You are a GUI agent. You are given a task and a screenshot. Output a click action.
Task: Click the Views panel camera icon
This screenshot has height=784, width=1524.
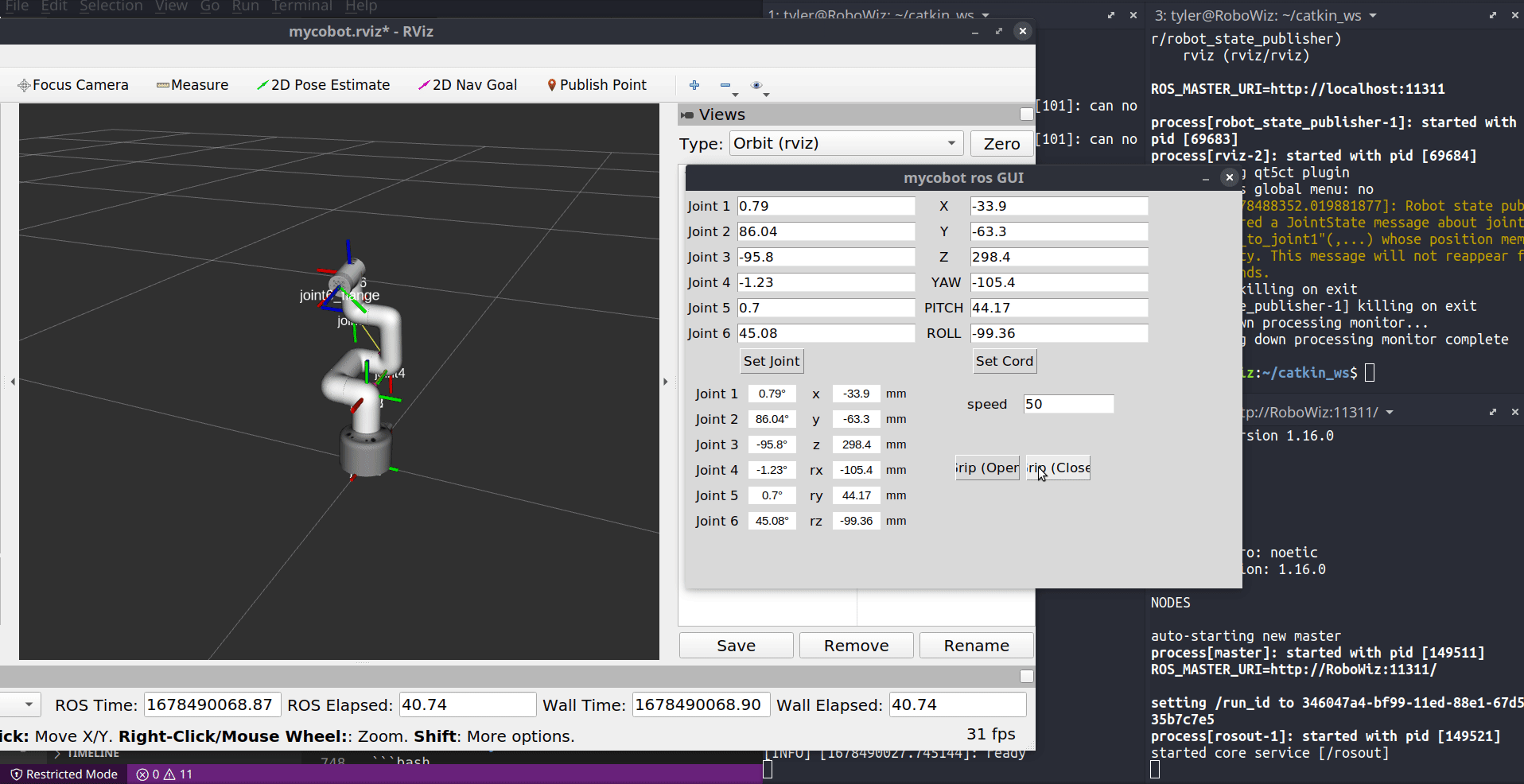[x=687, y=115]
